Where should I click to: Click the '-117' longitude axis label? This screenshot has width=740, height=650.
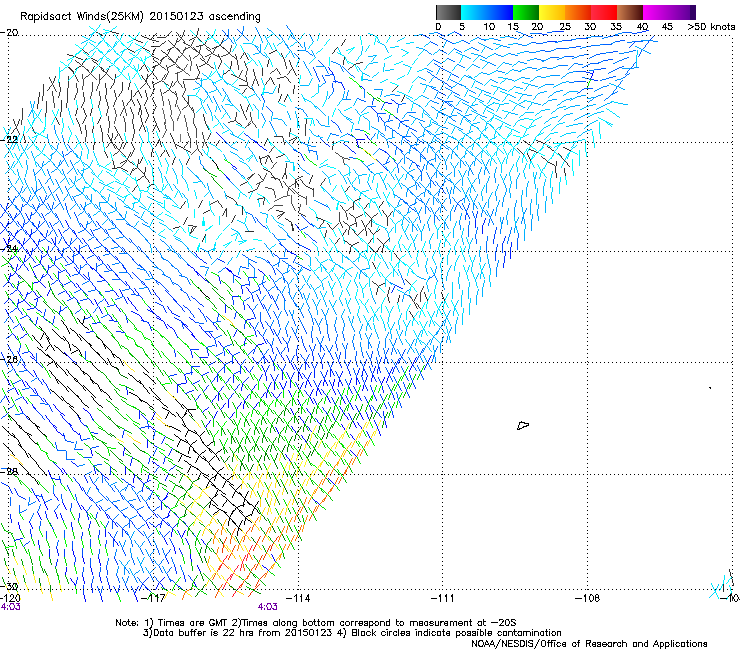coord(153,598)
